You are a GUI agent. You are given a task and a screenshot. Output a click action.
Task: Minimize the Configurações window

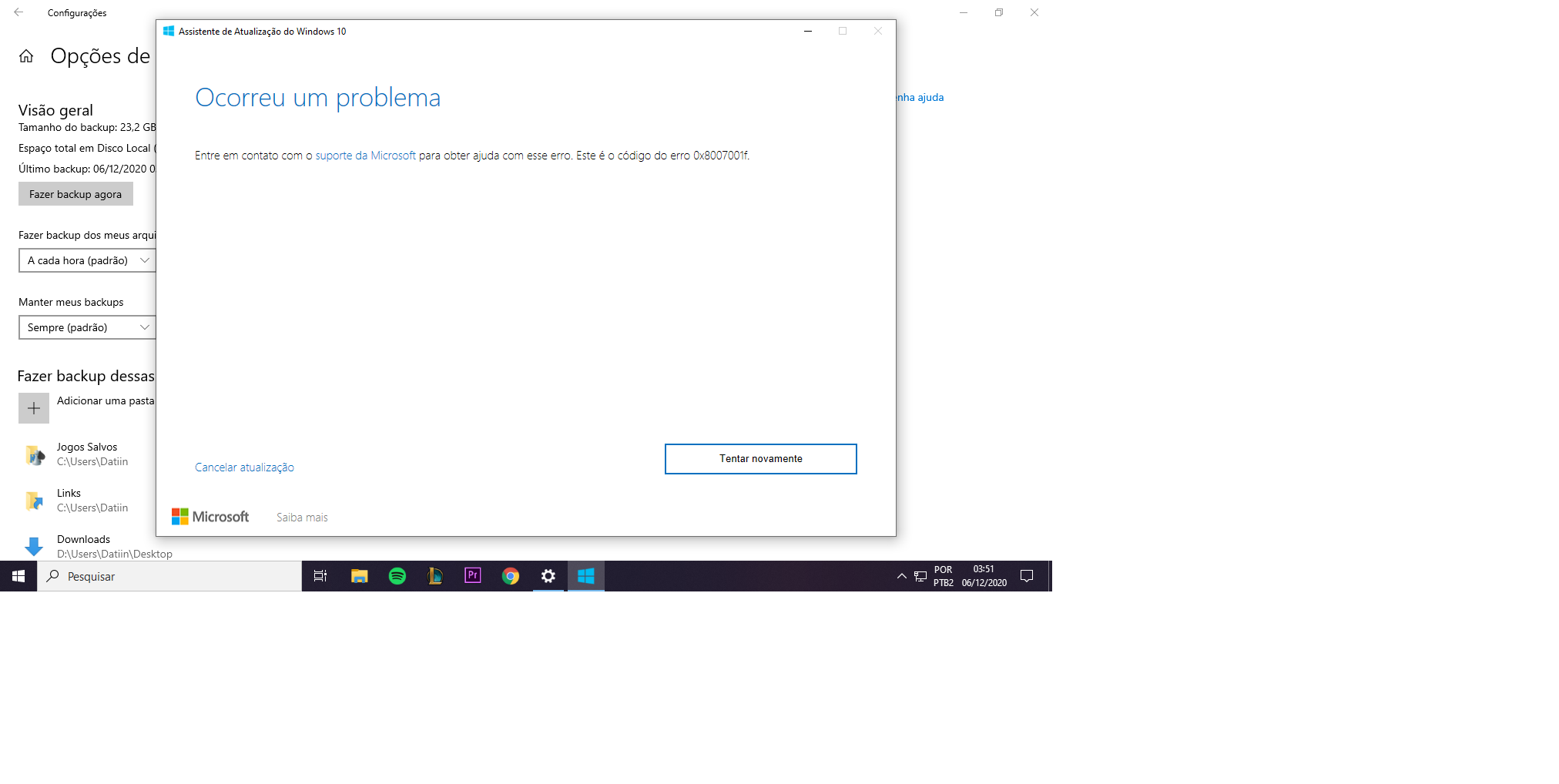coord(964,12)
